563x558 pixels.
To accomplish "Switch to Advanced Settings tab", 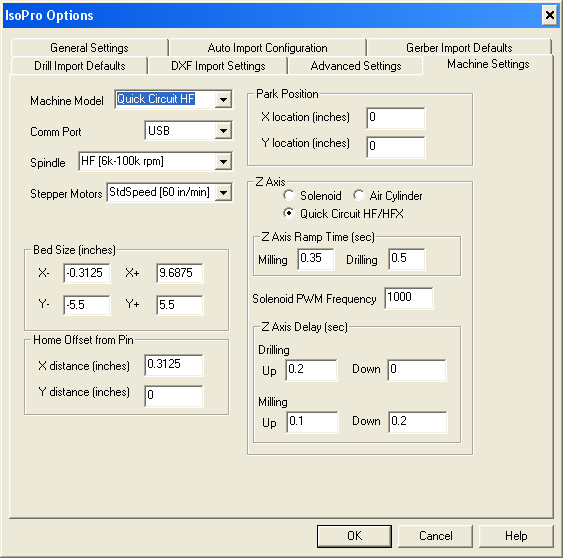I will tap(355, 66).
